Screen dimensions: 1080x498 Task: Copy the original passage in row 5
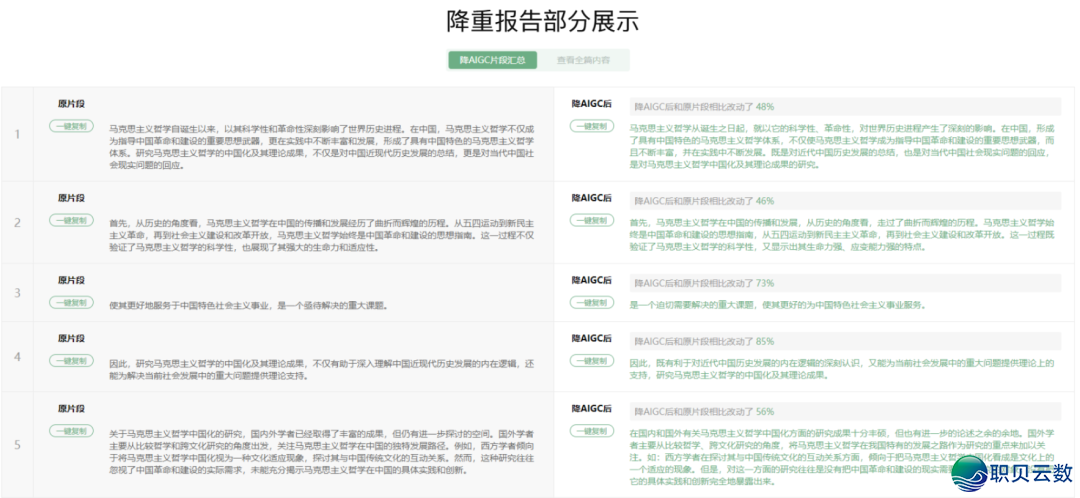(70, 431)
